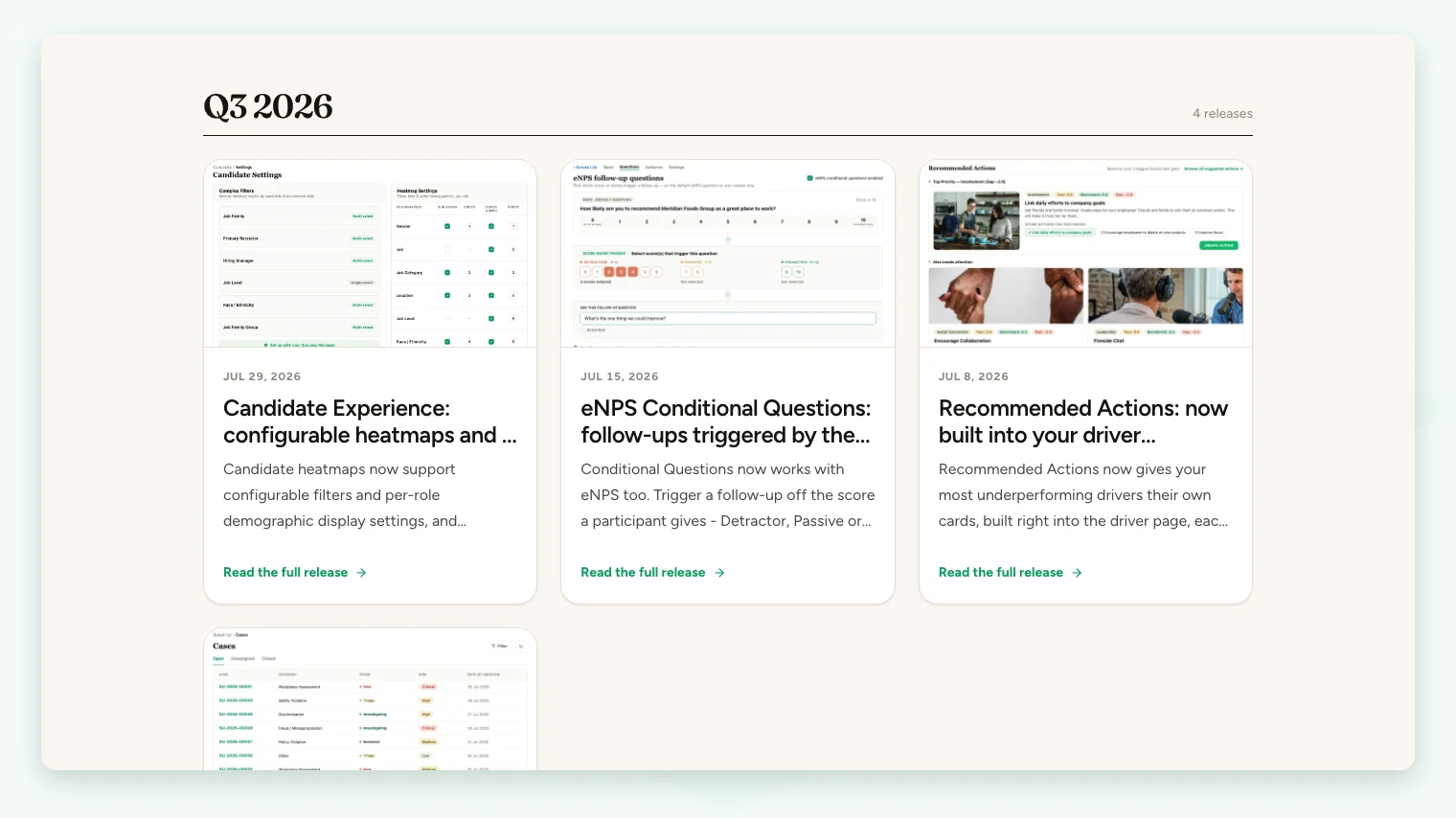Select the 'eNPS Conditional Questions' card title
Image resolution: width=1456 pixels, height=818 pixels.
click(726, 421)
